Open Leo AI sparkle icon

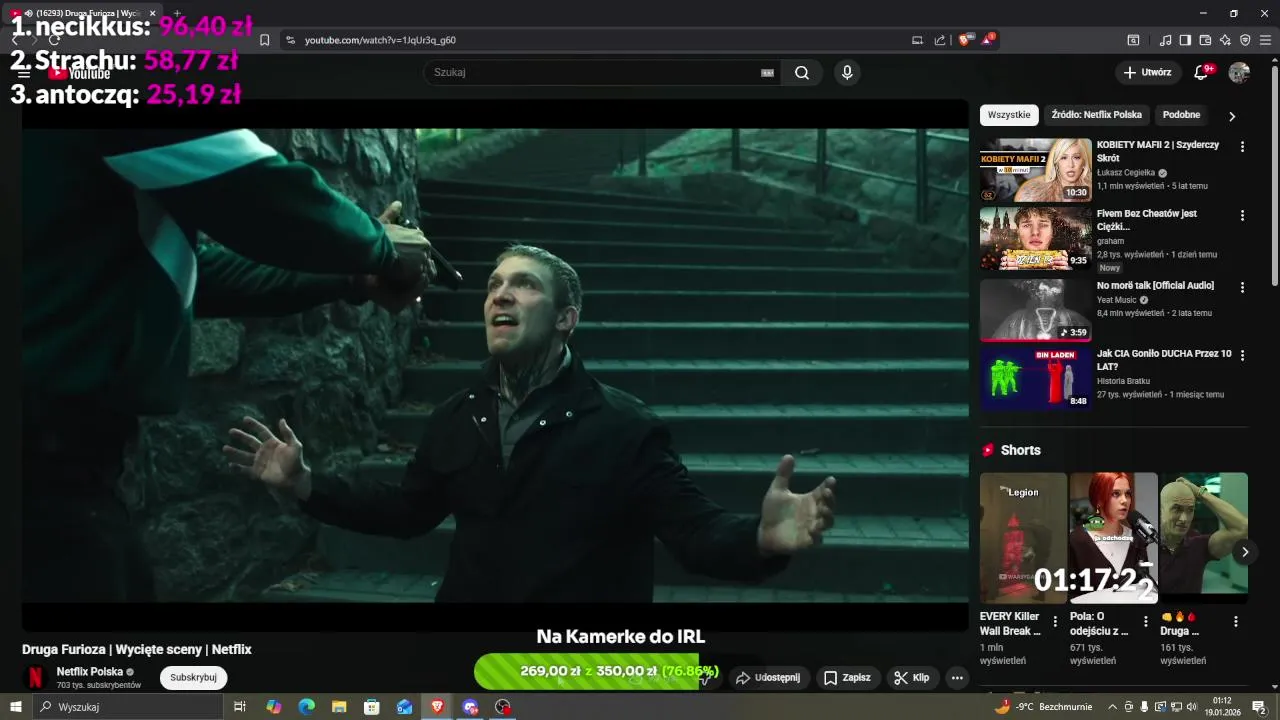[1225, 40]
